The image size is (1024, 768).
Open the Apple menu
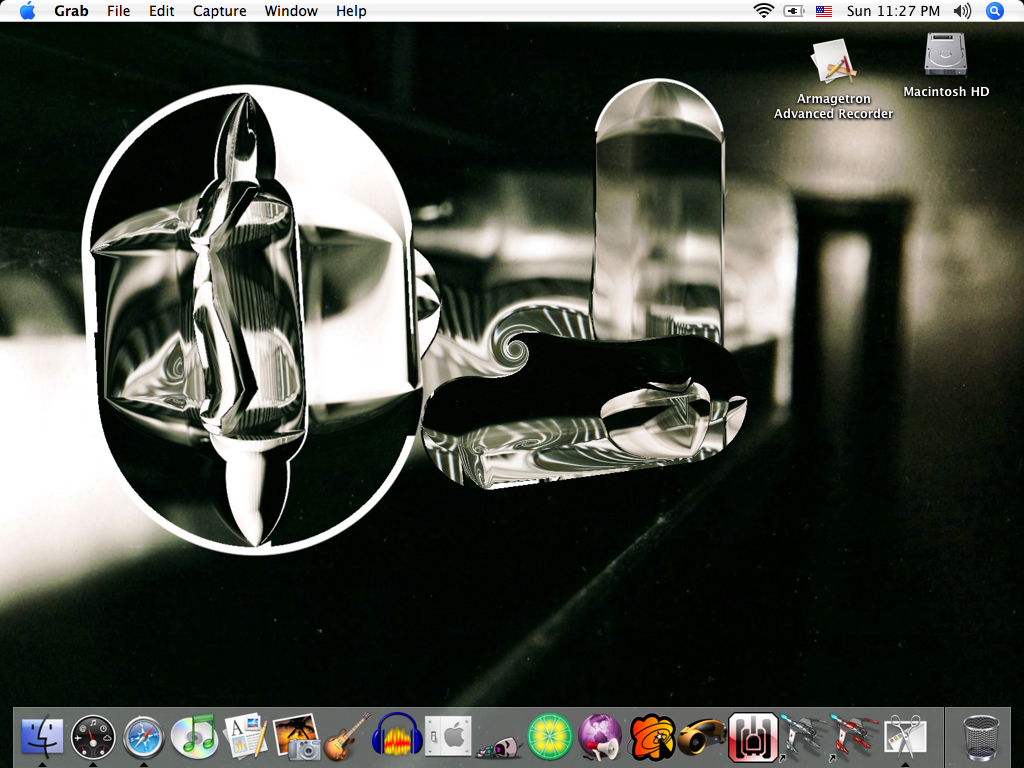pos(27,11)
